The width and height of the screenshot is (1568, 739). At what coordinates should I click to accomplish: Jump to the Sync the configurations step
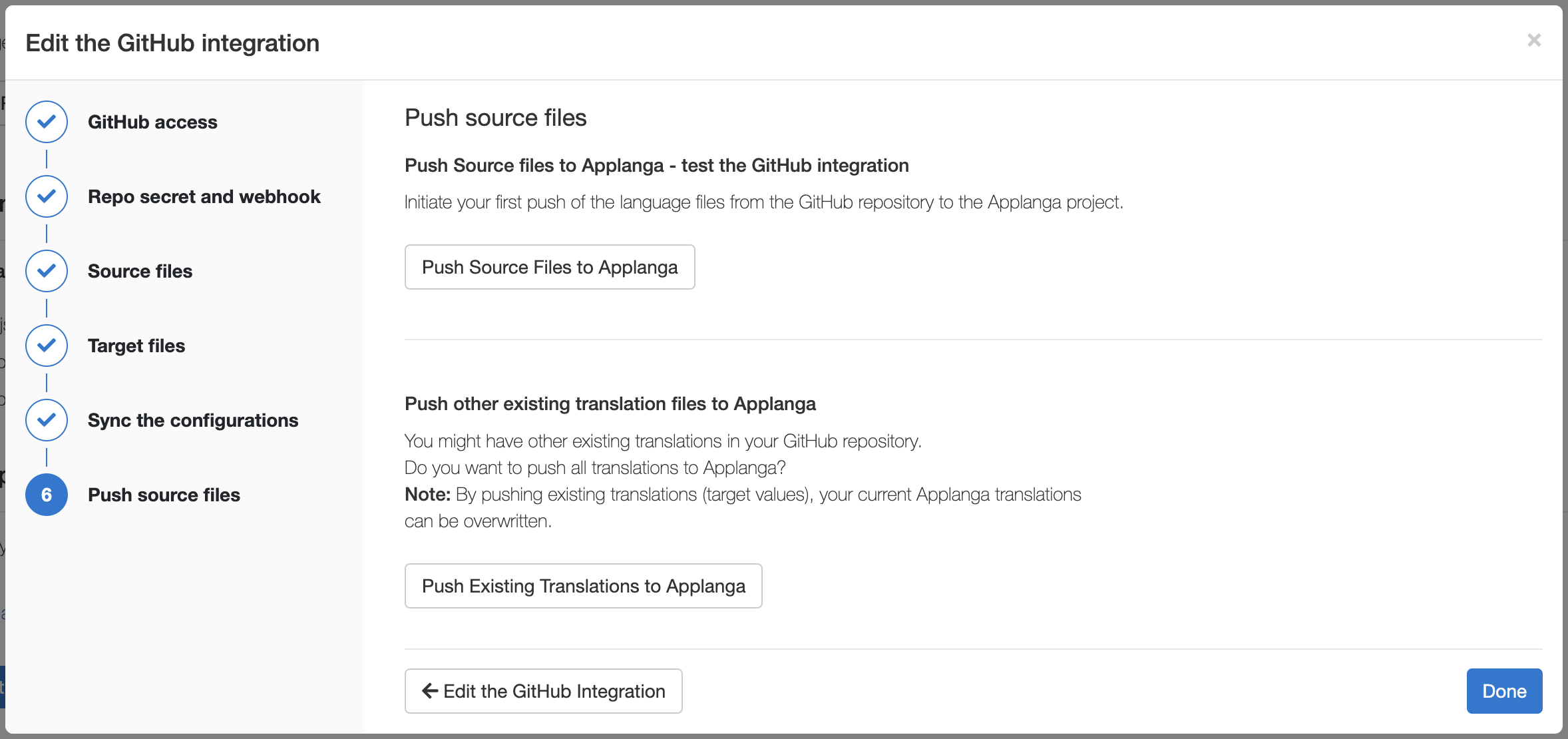click(x=193, y=421)
